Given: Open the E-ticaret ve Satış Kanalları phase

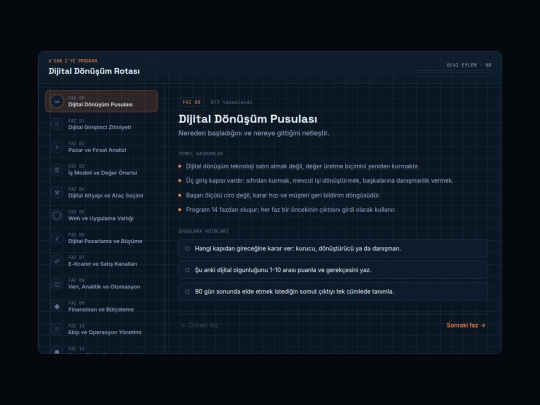Looking at the screenshot, I should (x=102, y=261).
